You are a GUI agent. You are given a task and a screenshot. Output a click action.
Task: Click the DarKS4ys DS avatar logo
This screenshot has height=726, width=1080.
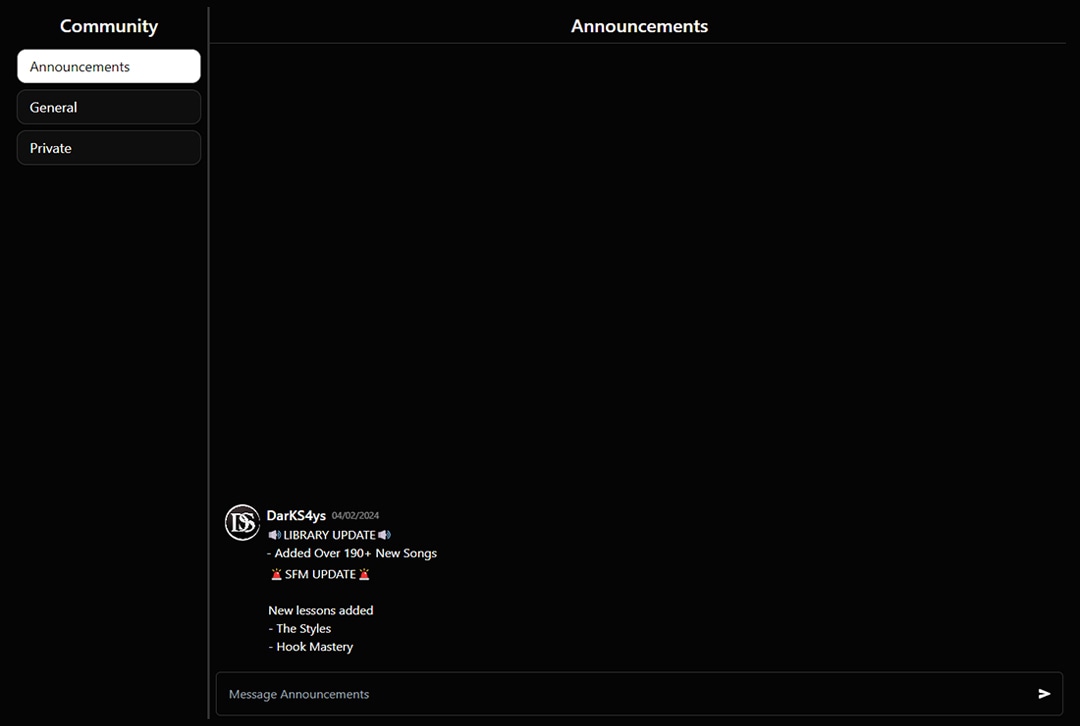point(242,522)
